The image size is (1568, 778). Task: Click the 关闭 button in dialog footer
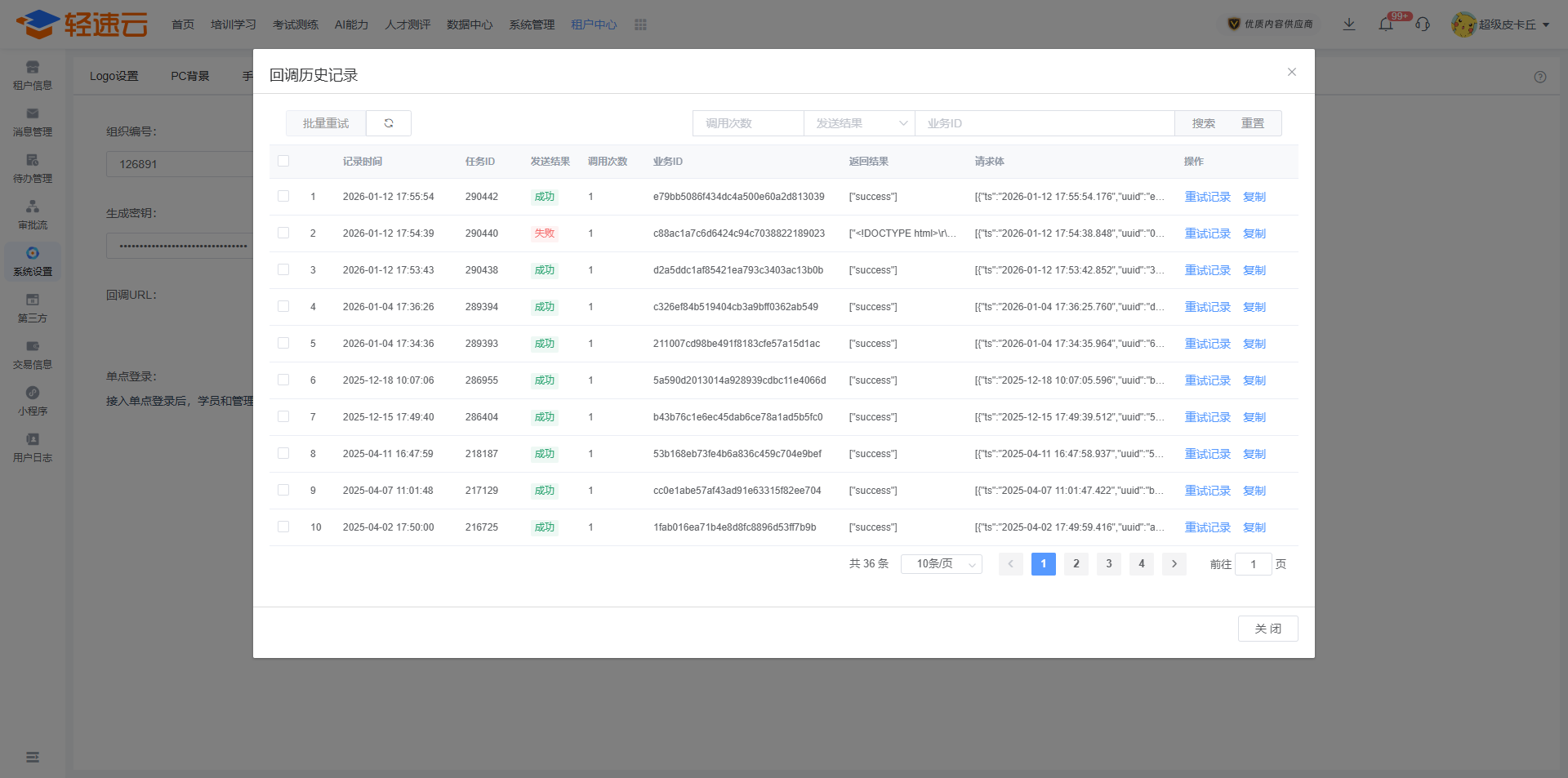(1267, 629)
